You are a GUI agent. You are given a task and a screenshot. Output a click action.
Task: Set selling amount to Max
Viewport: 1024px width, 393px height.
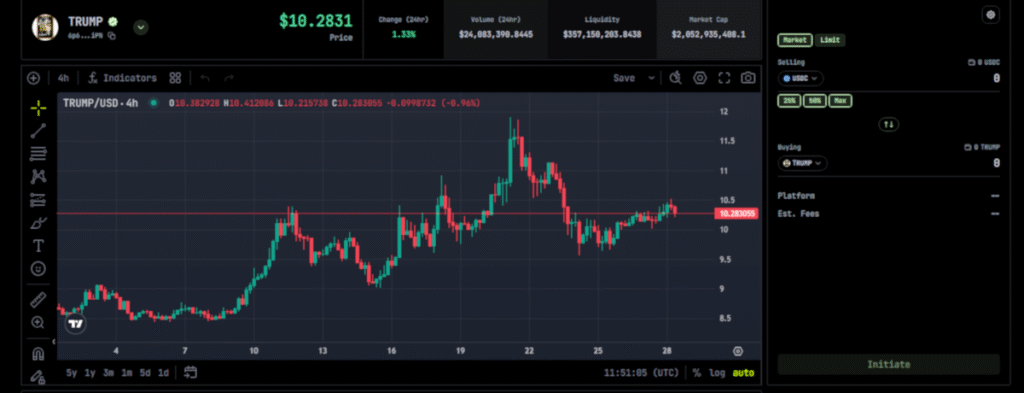tap(840, 101)
